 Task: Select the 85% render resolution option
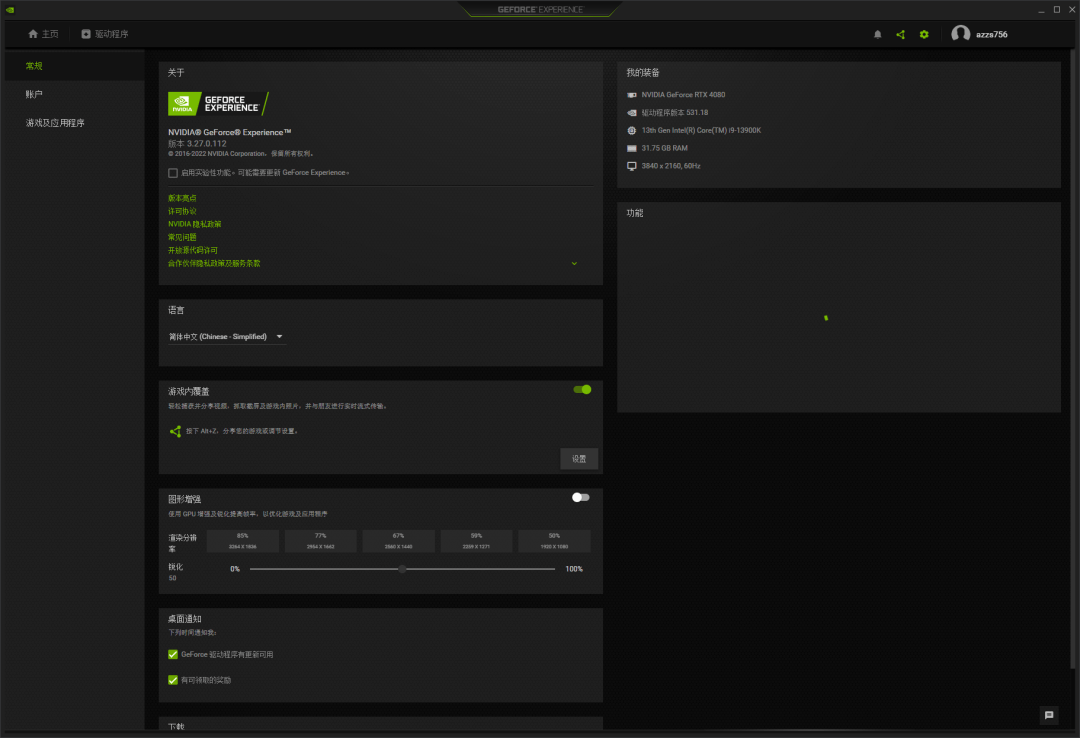[242, 541]
